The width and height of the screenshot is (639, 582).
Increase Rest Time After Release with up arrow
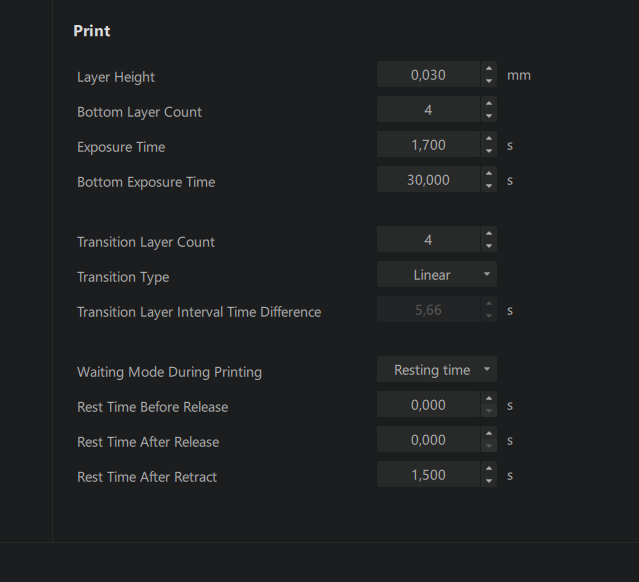tap(489, 433)
